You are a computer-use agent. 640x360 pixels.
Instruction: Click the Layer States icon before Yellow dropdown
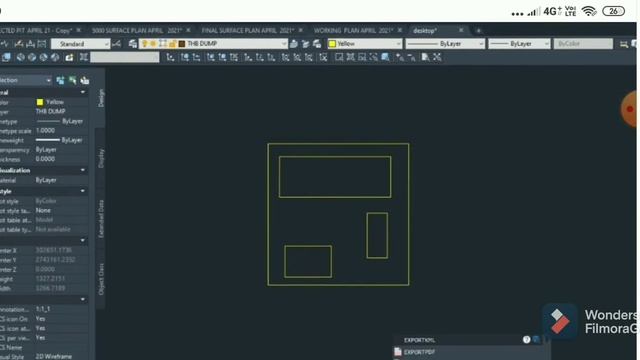pyautogui.click(x=317, y=44)
